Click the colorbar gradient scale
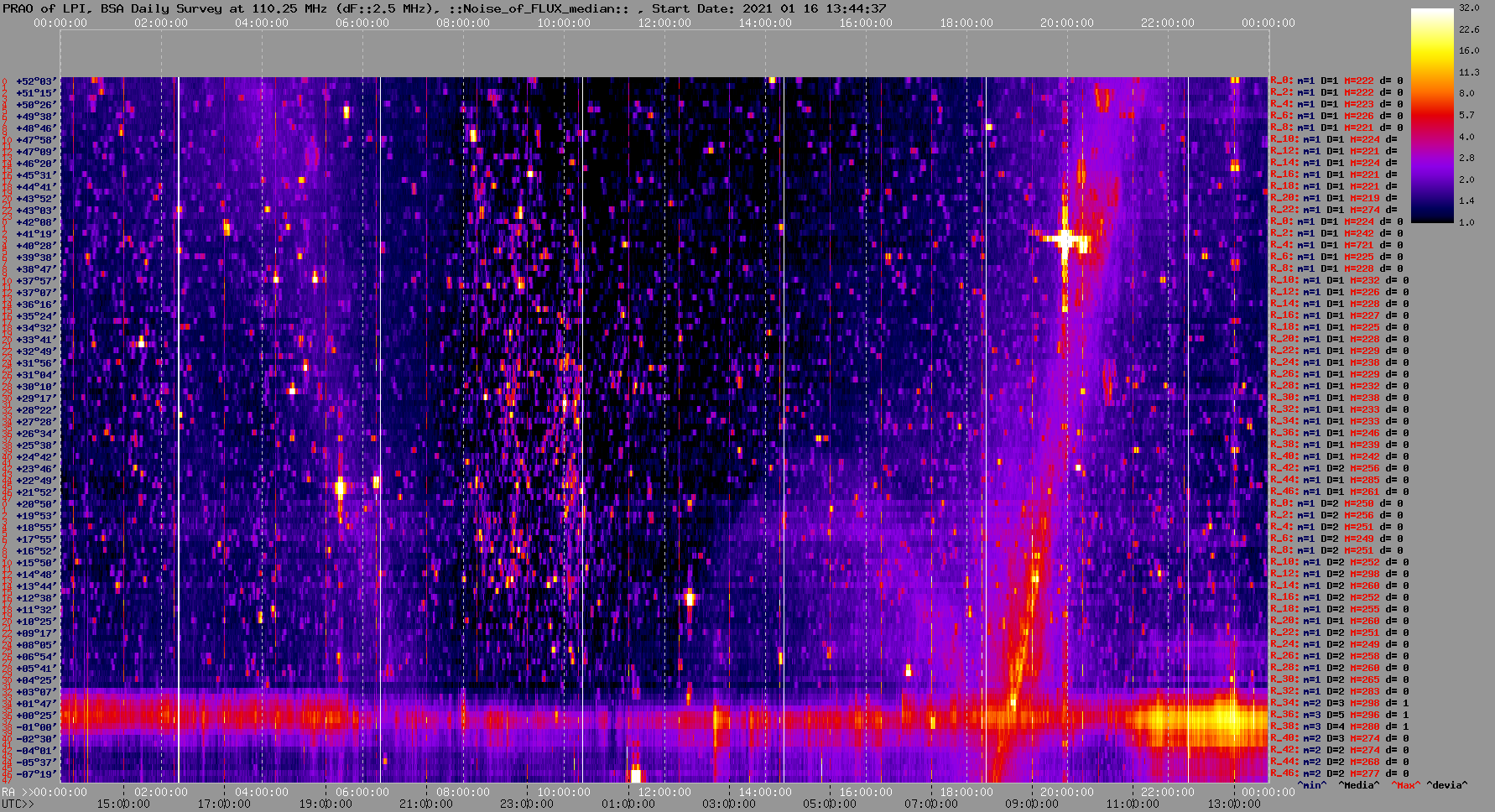Image resolution: width=1495 pixels, height=812 pixels. [x=1432, y=115]
